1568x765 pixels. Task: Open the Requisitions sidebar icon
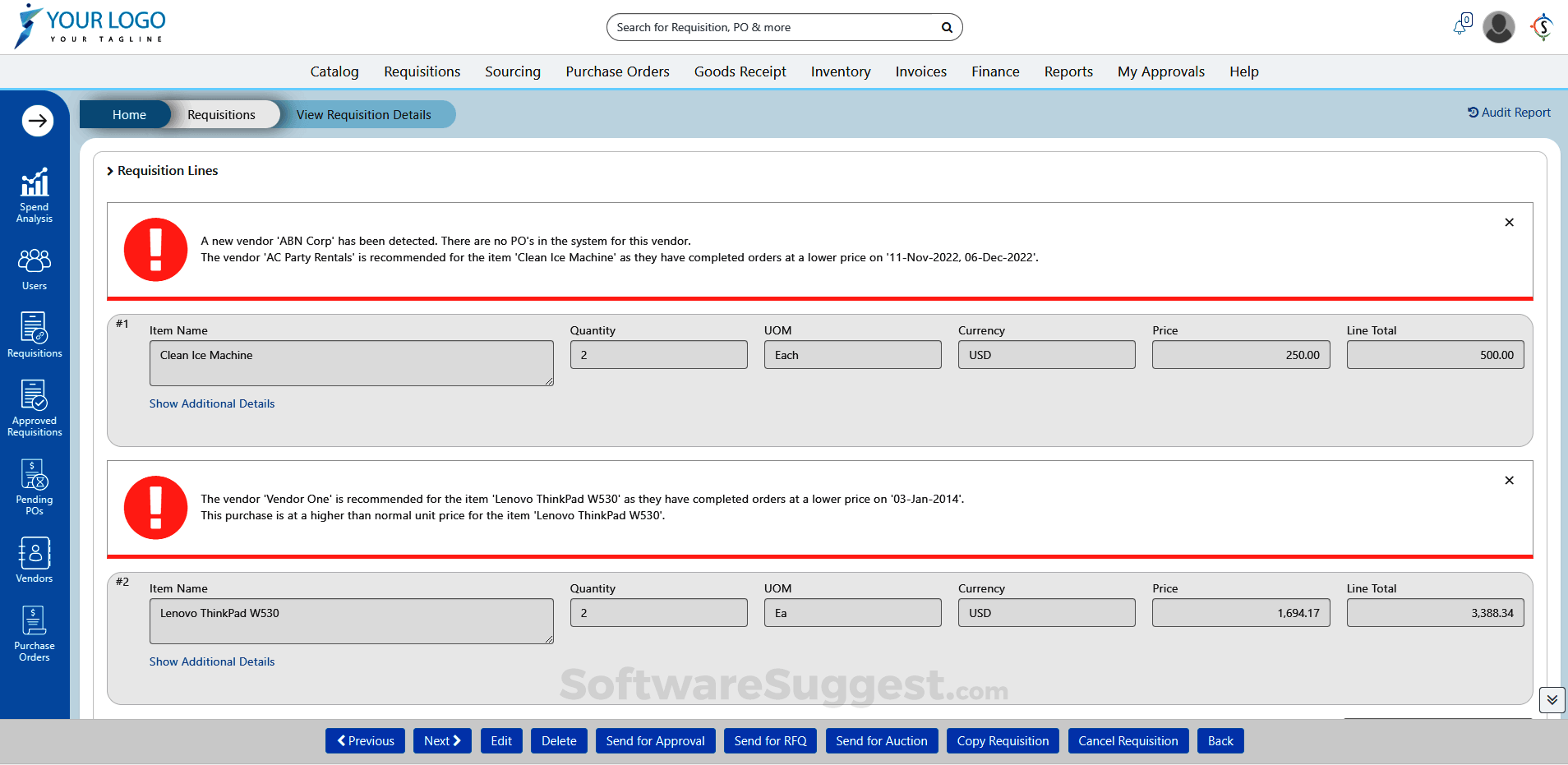click(34, 334)
